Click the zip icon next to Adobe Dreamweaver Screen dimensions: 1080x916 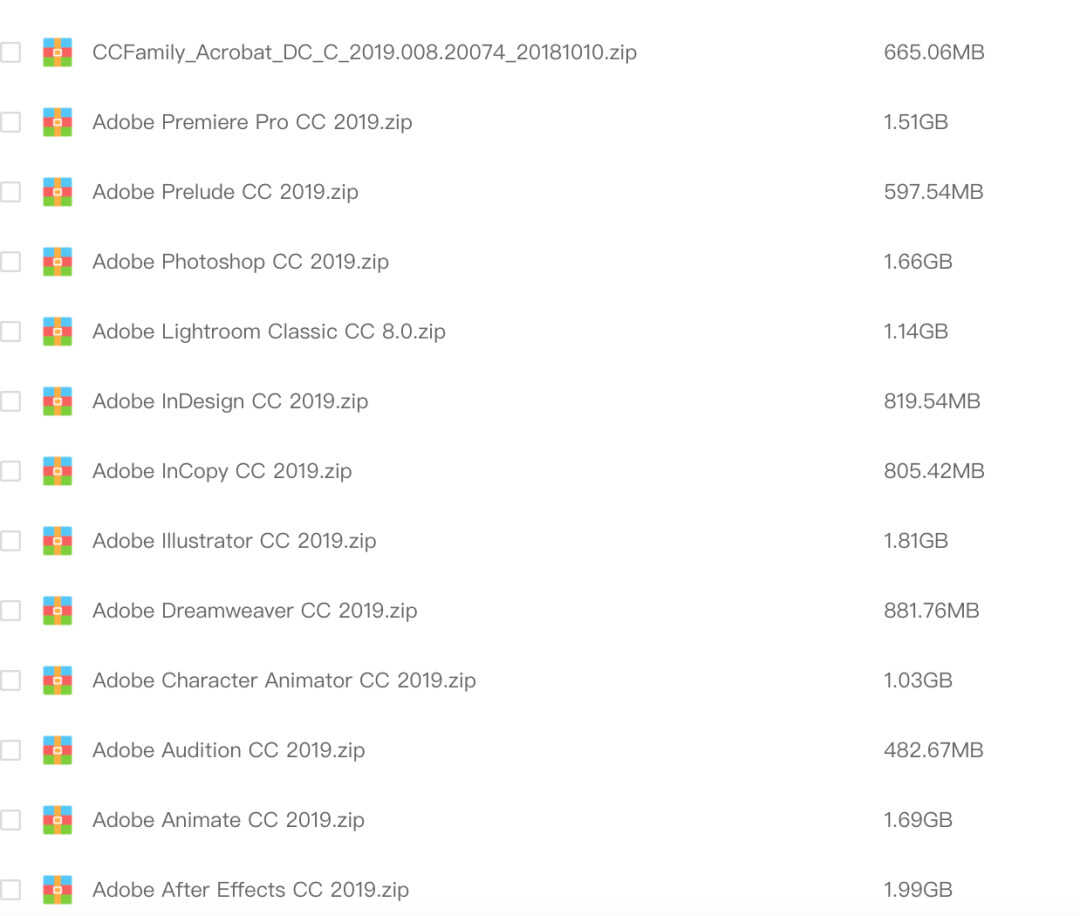pyautogui.click(x=57, y=610)
